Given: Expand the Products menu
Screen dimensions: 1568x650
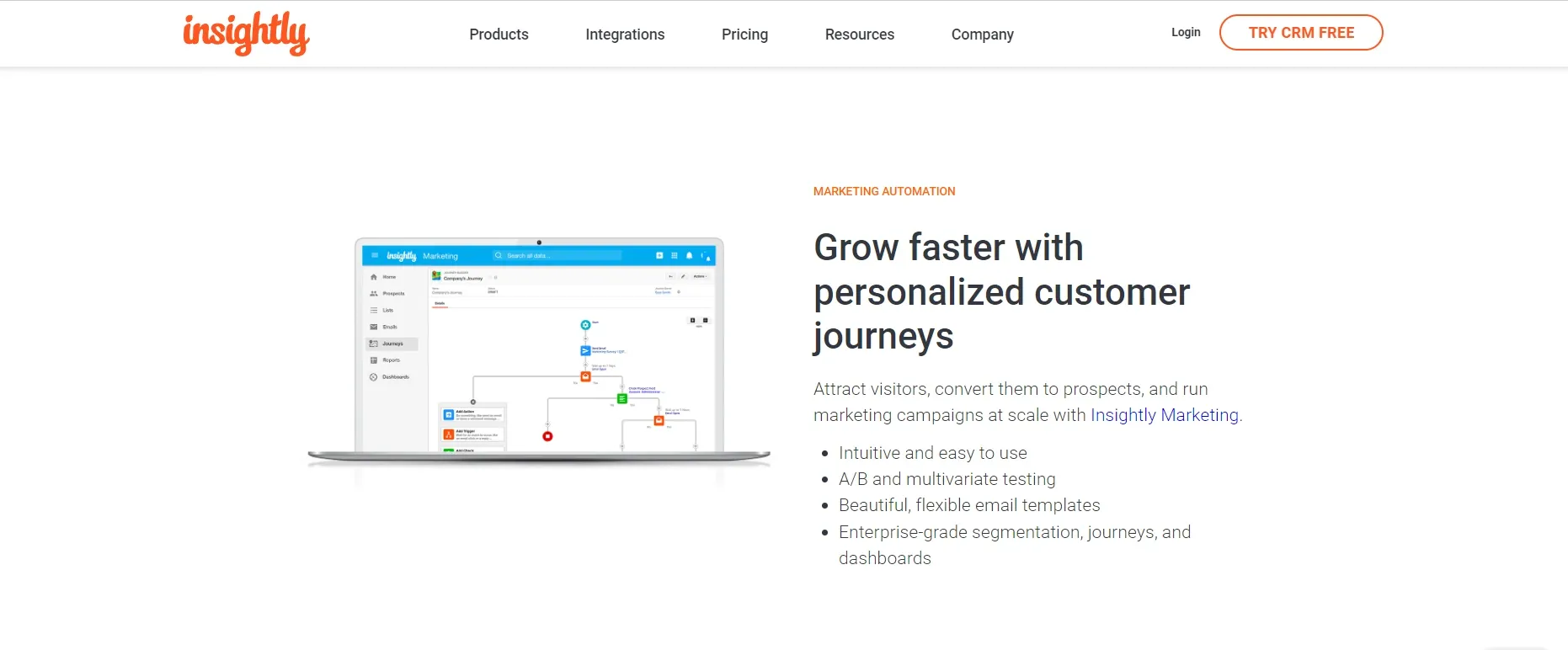Looking at the screenshot, I should coord(499,35).
